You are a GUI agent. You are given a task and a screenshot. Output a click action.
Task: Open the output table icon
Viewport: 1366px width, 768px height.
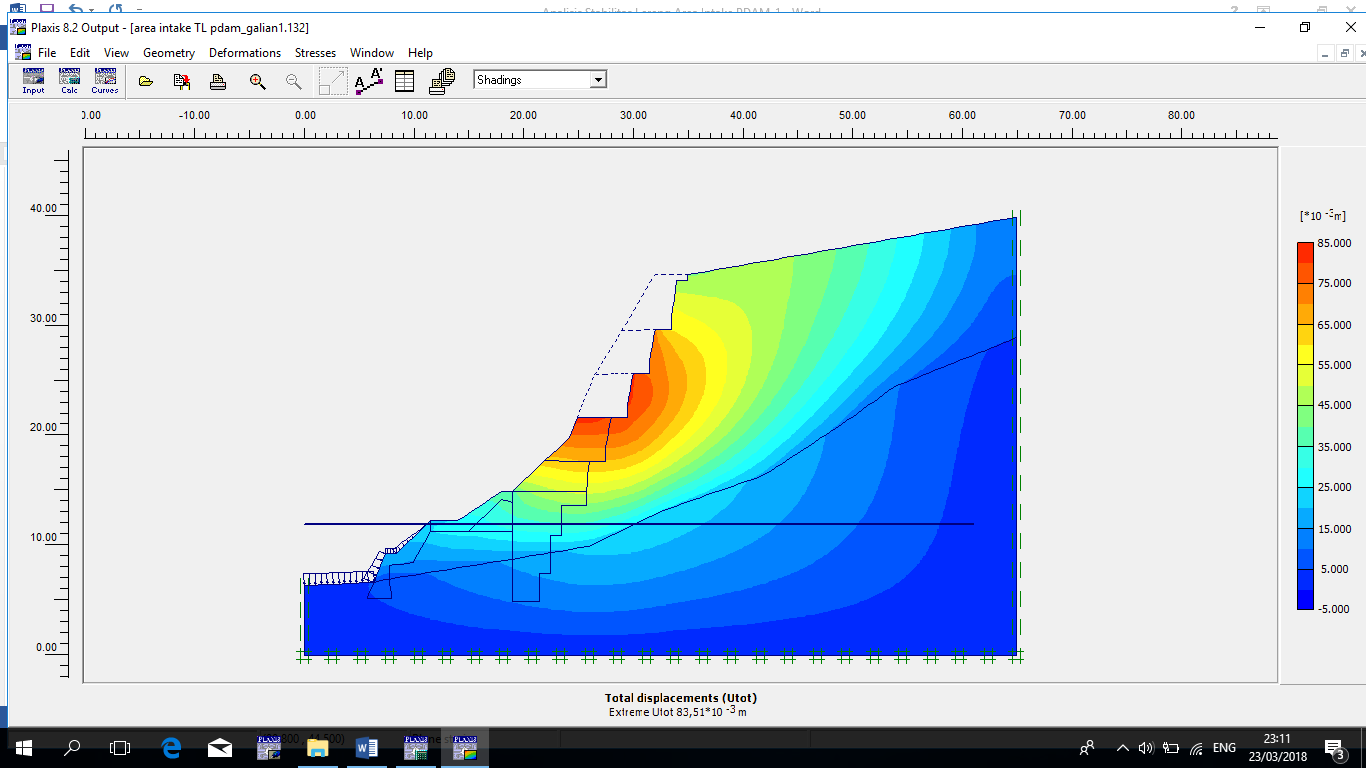[404, 80]
